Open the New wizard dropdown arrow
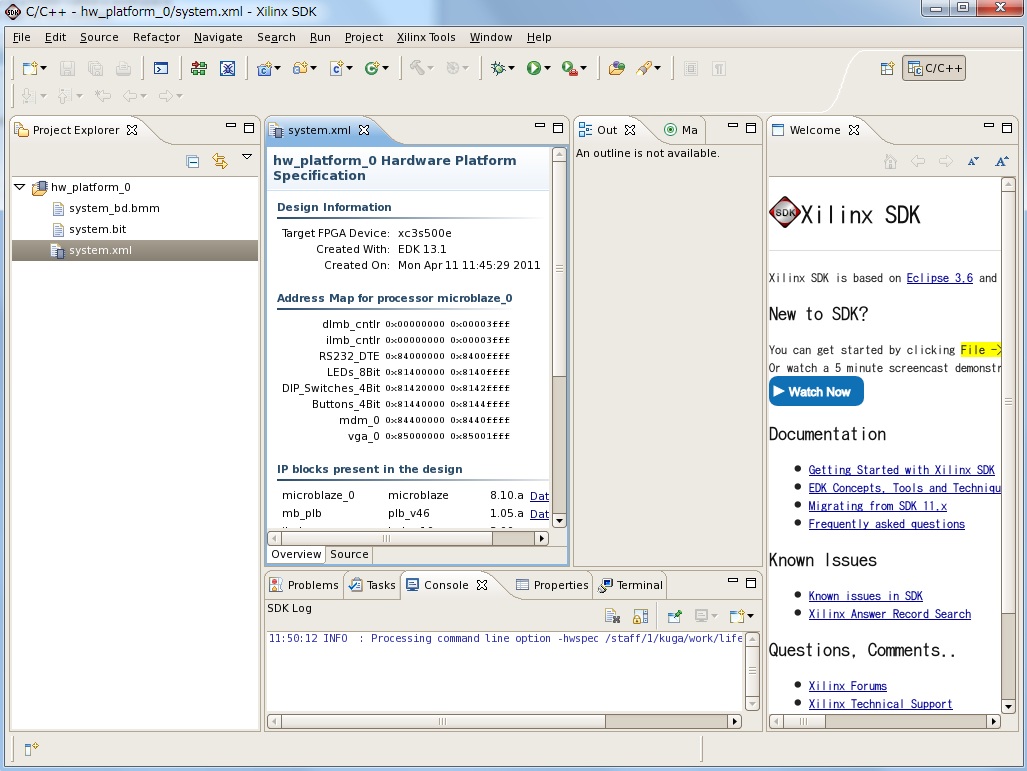The image size is (1027, 771). [44, 68]
